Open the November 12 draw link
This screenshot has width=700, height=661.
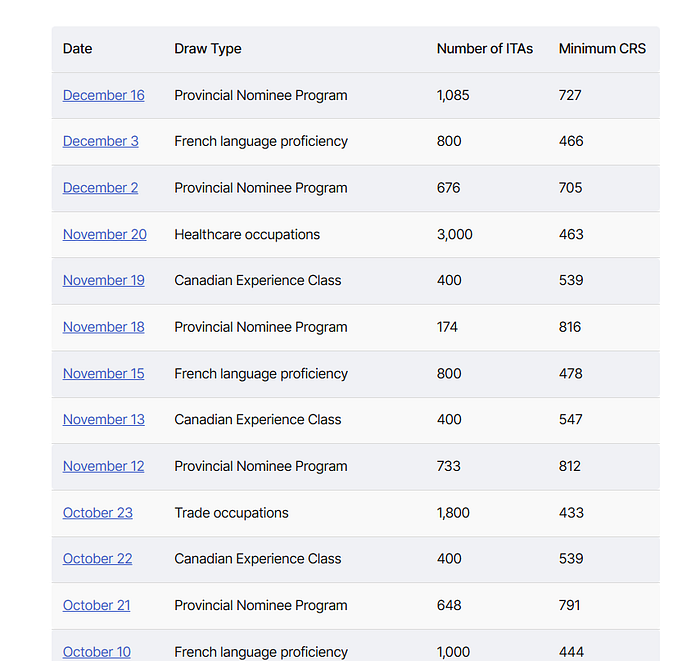(x=103, y=466)
